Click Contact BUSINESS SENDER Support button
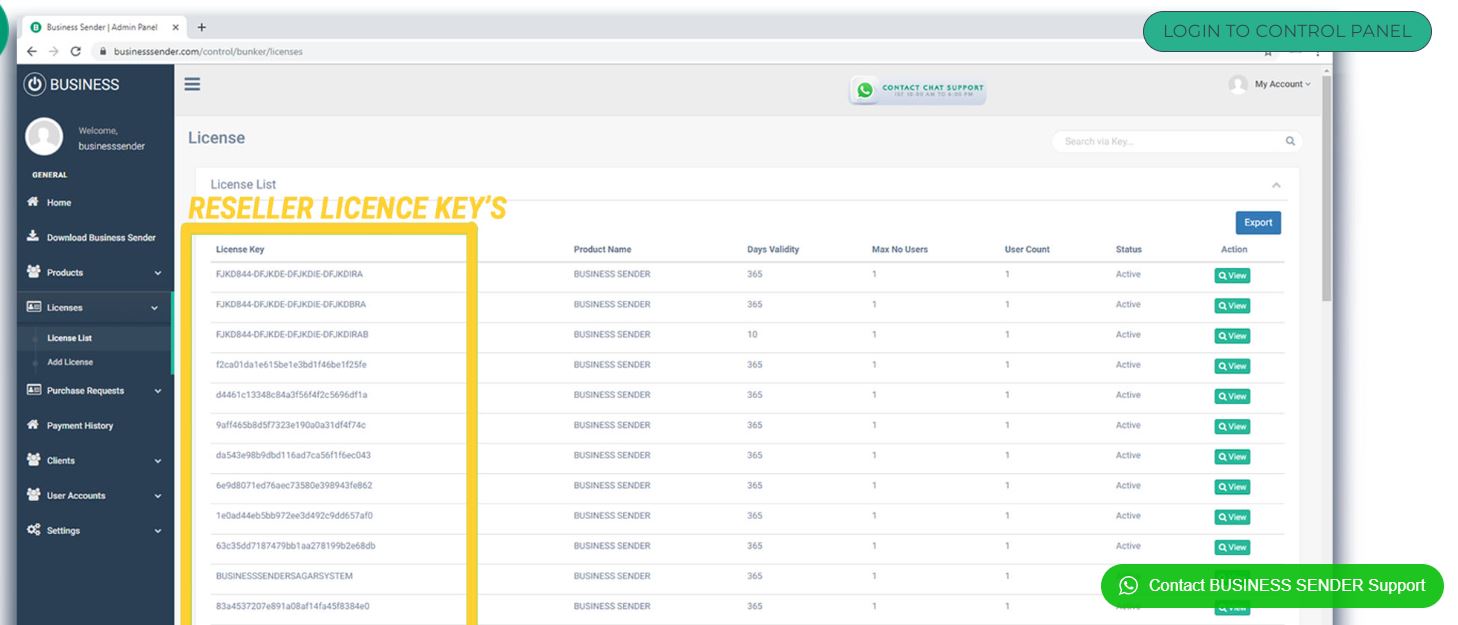 1272,586
